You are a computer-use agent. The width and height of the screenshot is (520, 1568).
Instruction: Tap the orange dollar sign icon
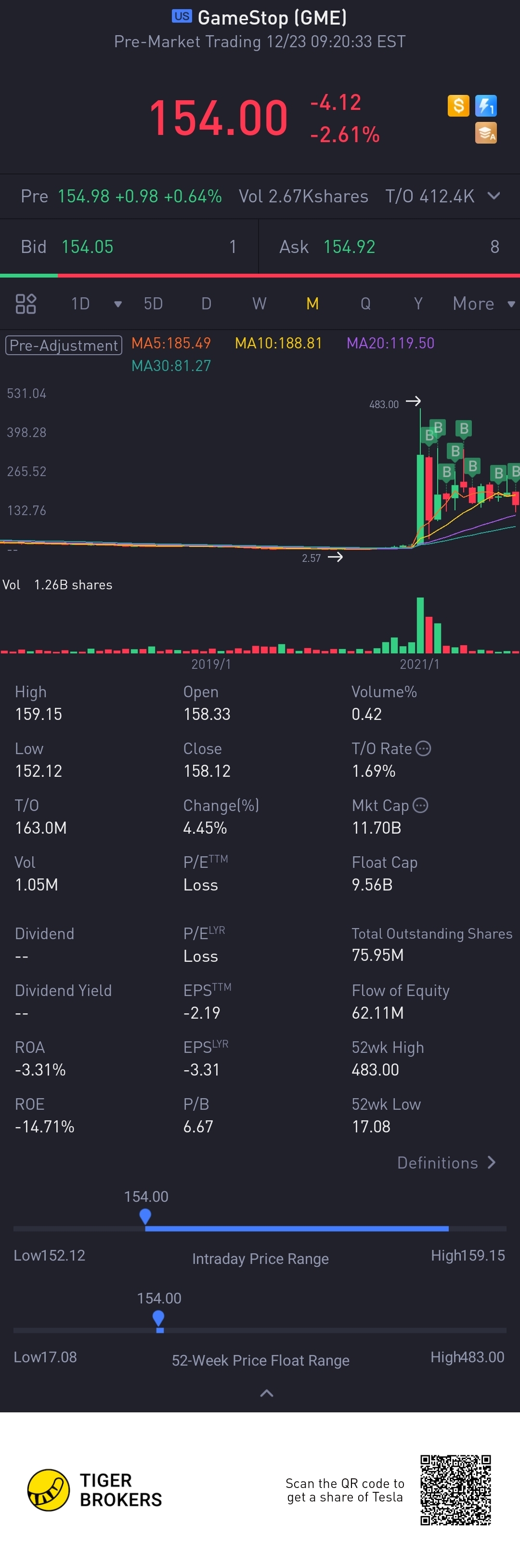point(458,106)
